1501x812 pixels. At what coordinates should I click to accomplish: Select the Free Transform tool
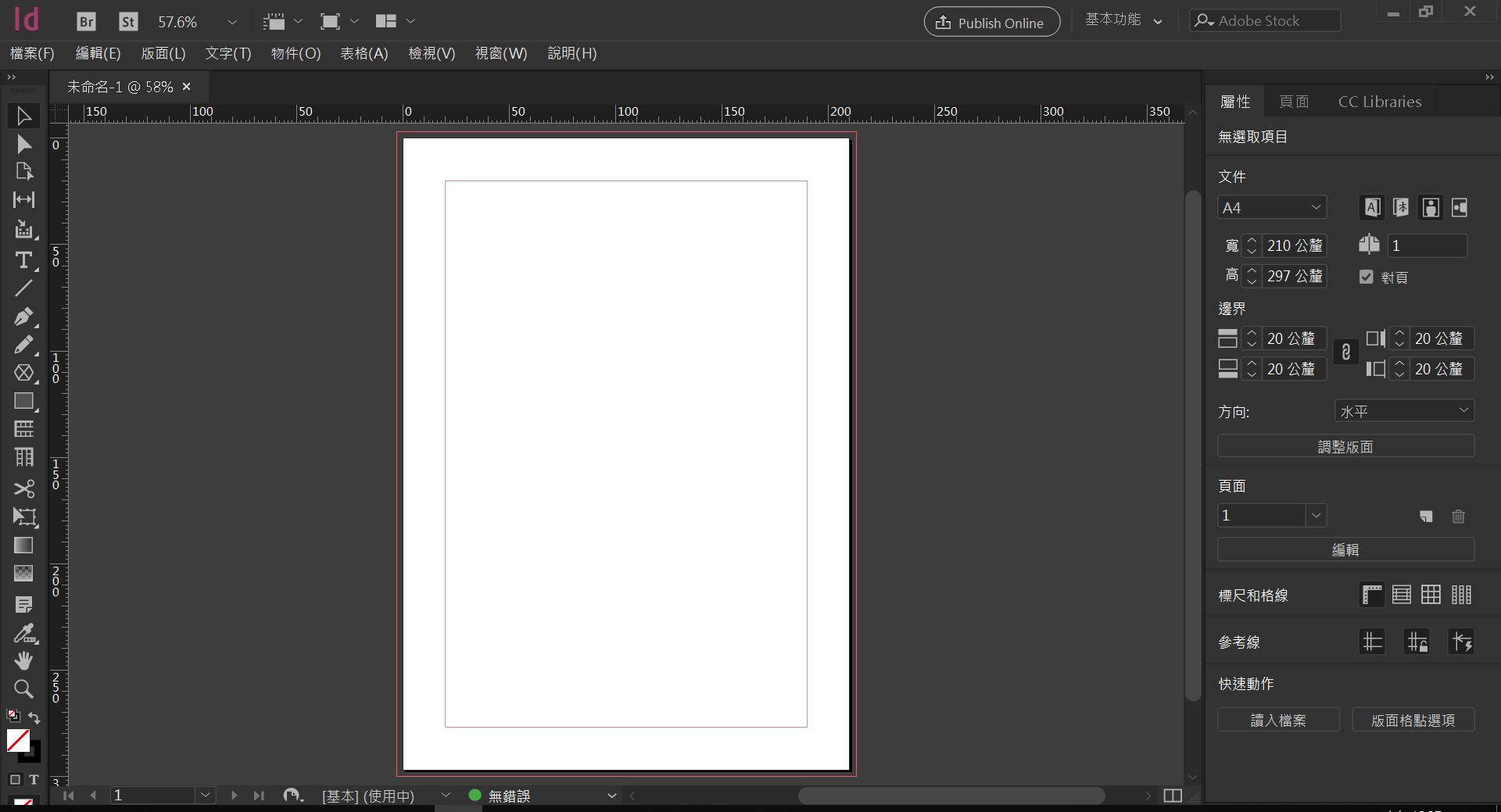[23, 517]
